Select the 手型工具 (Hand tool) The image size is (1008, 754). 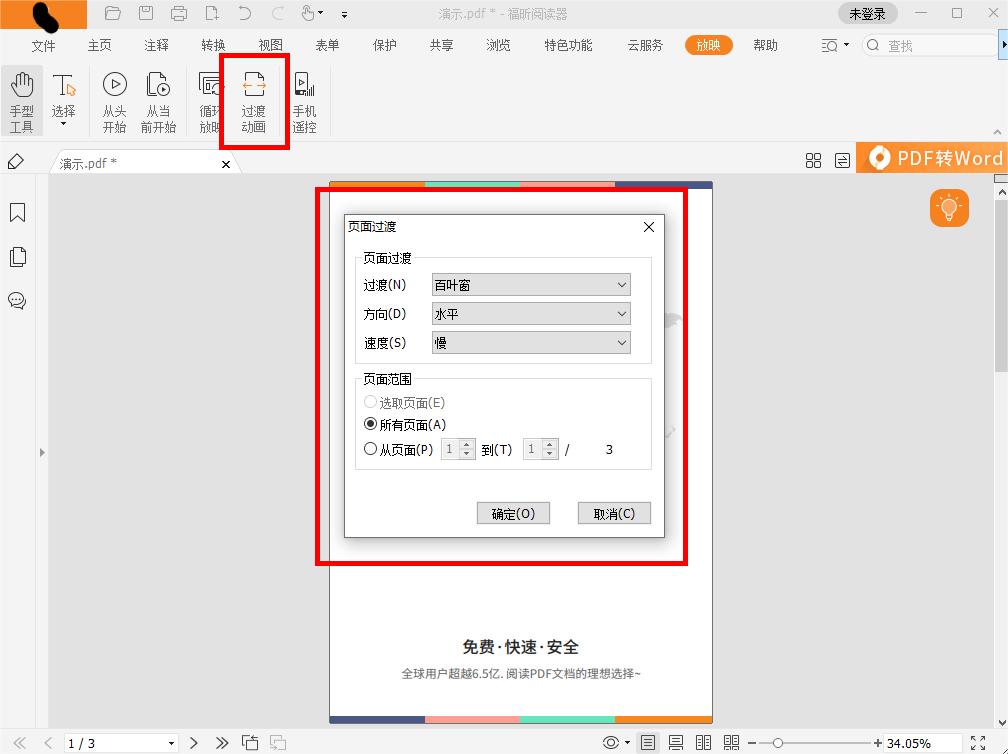(x=22, y=97)
